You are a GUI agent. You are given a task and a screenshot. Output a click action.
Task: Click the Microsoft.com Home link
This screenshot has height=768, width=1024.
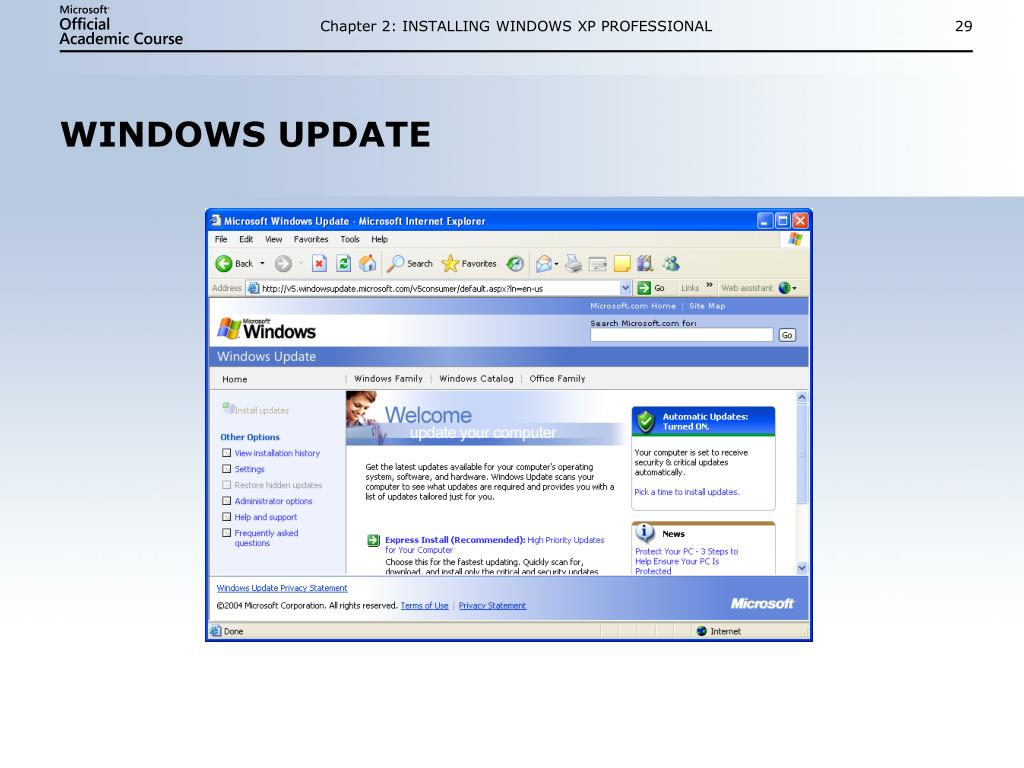tap(633, 306)
